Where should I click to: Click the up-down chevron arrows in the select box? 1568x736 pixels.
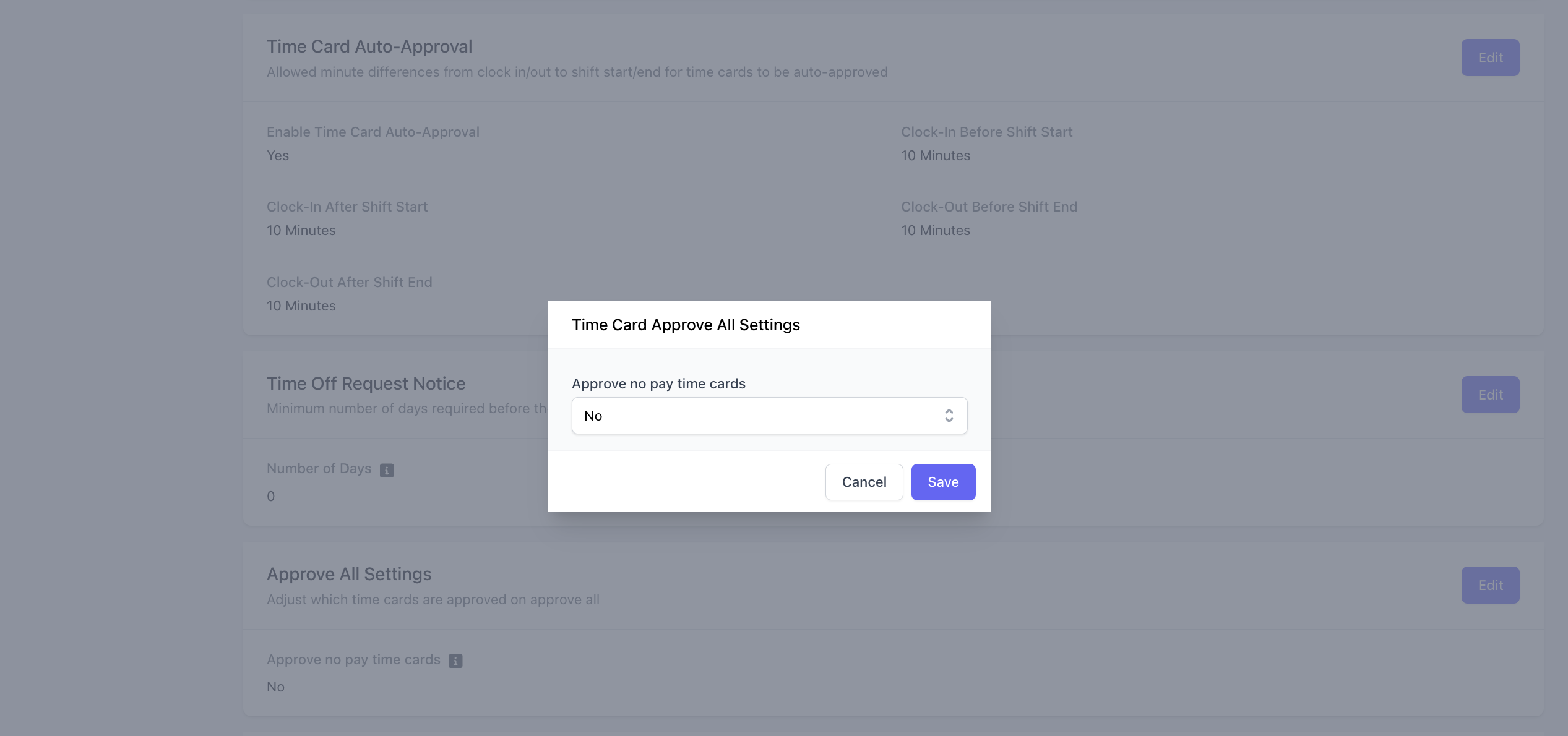tap(949, 416)
